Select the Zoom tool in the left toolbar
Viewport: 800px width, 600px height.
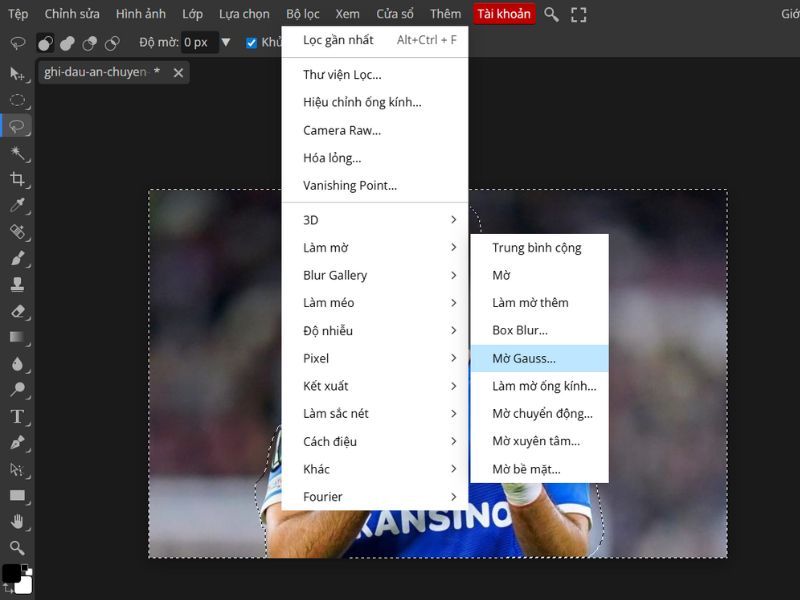pyautogui.click(x=17, y=548)
